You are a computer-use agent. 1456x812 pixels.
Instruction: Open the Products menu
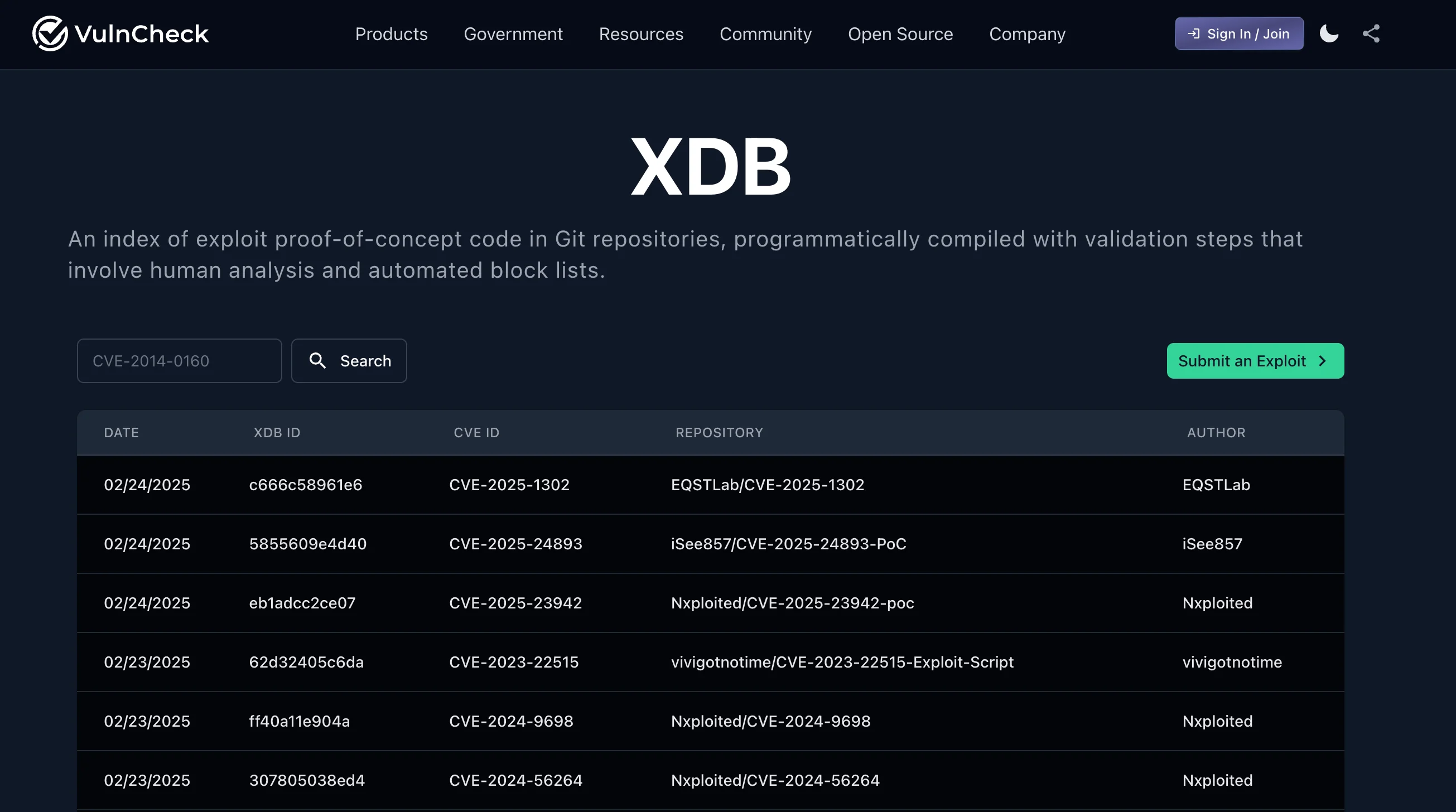click(391, 34)
